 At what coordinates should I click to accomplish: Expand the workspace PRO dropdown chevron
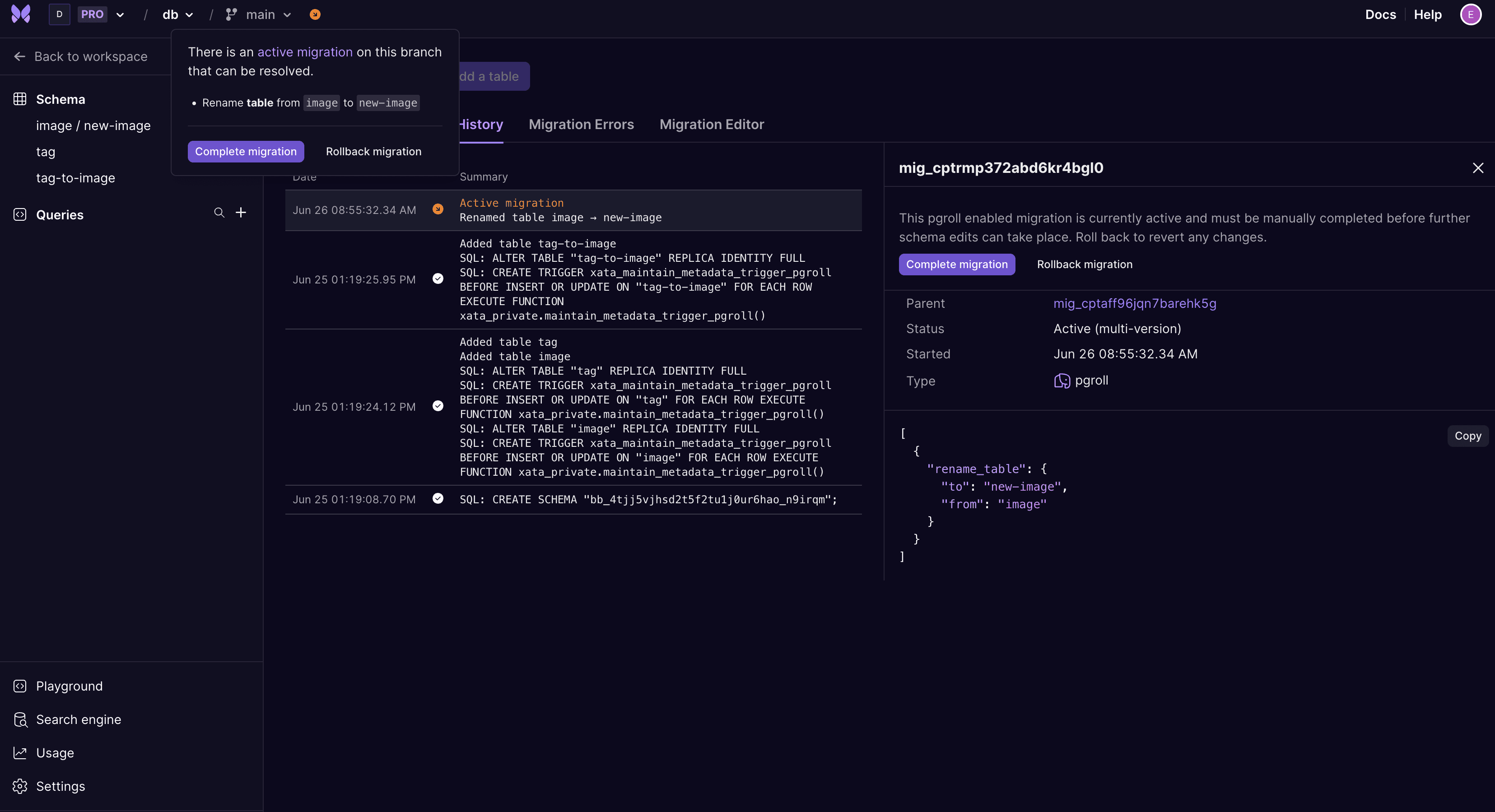[120, 15]
